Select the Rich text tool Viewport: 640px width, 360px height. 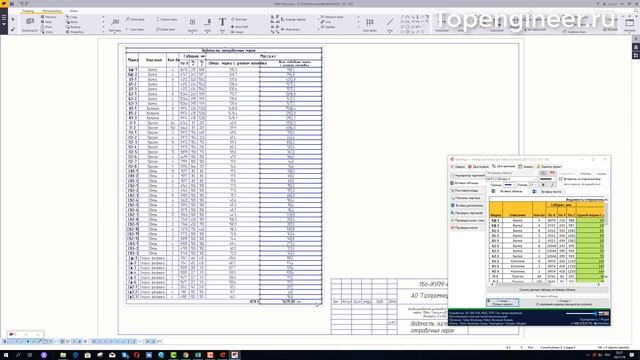pos(239,19)
